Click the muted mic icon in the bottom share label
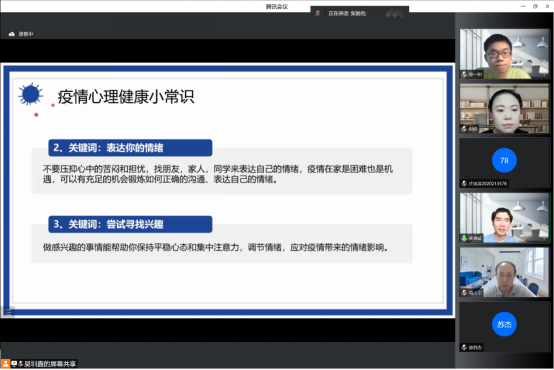Image resolution: width=554 pixels, height=370 pixels. (x=20, y=364)
